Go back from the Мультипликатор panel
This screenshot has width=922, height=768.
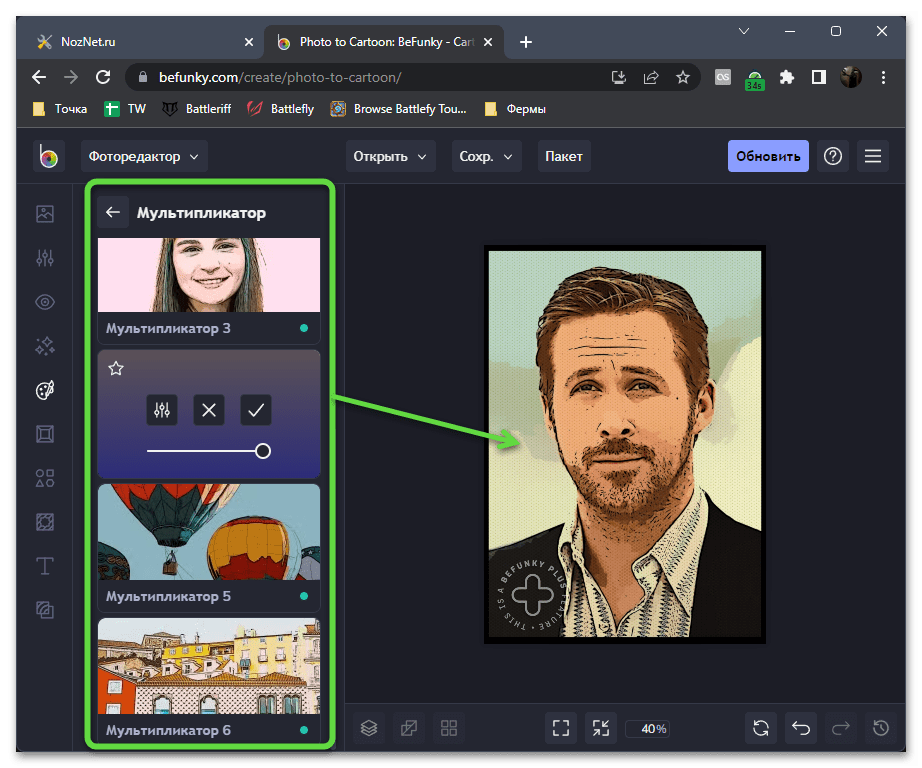pyautogui.click(x=113, y=212)
